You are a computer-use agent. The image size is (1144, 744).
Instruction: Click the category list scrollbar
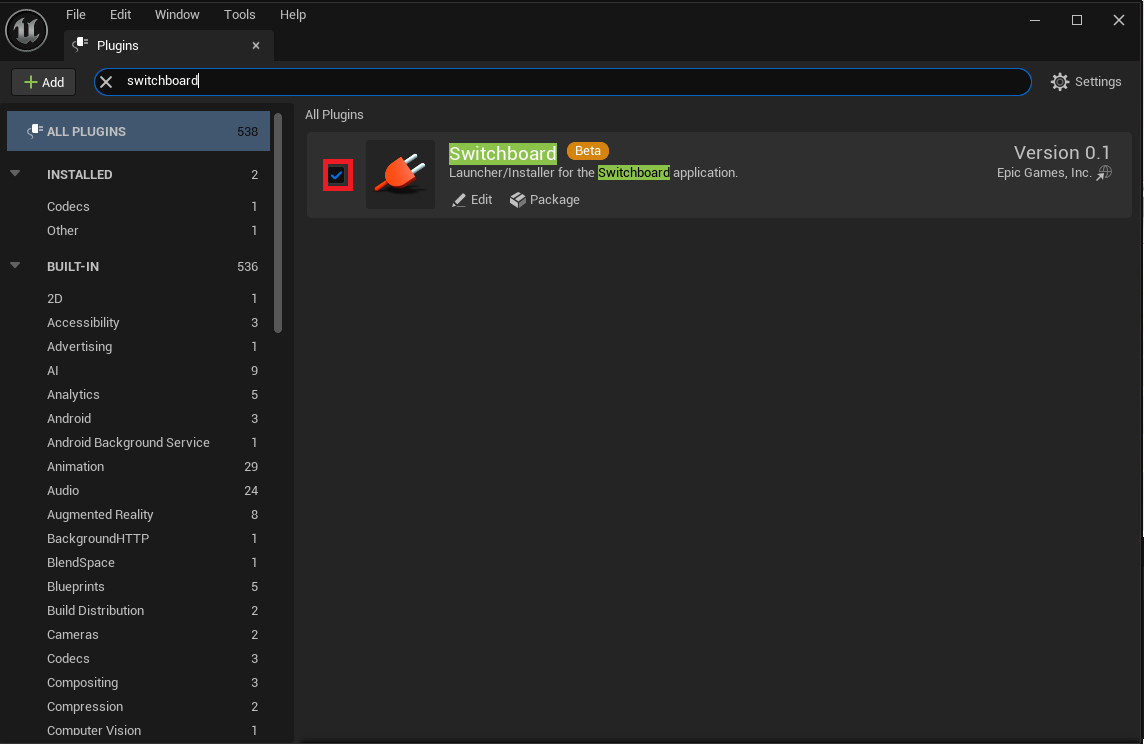pos(278,223)
